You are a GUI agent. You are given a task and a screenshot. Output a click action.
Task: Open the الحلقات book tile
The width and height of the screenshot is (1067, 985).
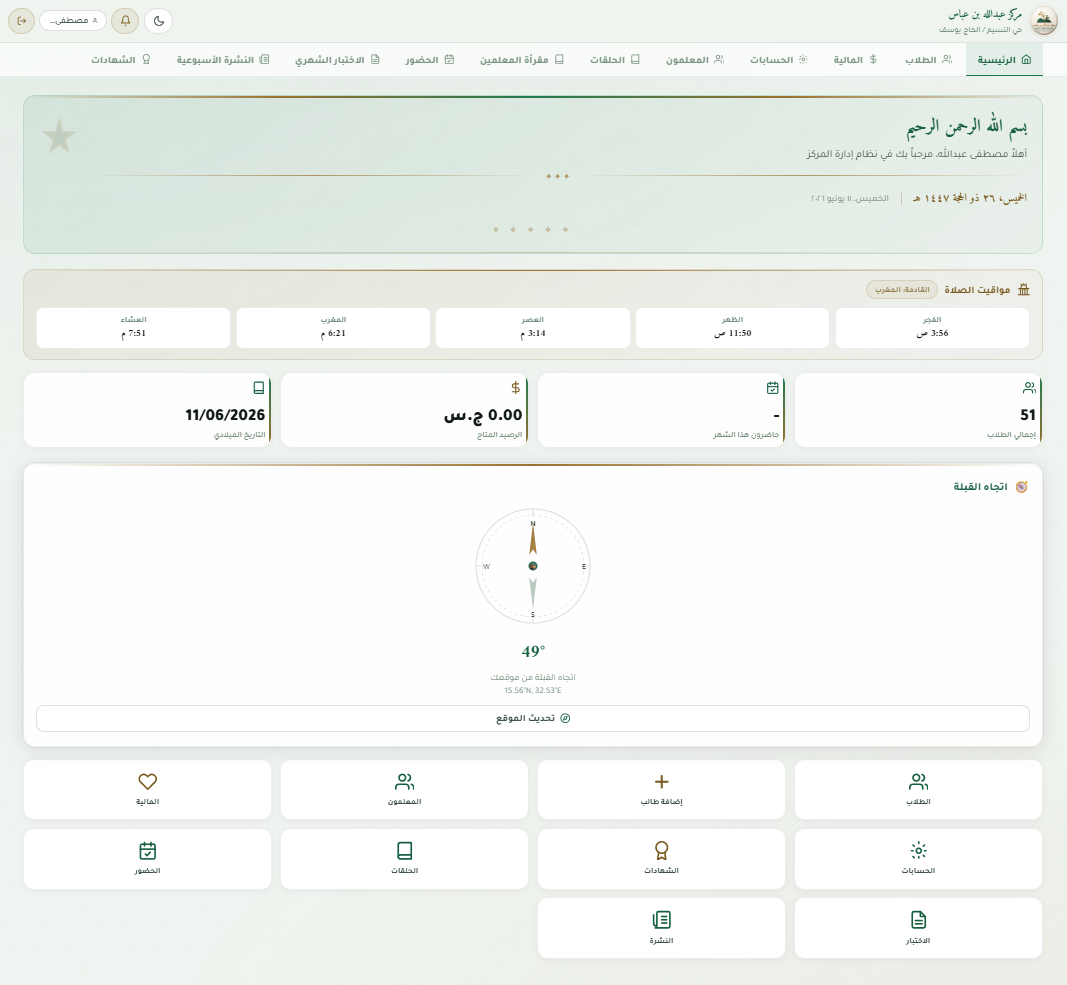point(404,859)
